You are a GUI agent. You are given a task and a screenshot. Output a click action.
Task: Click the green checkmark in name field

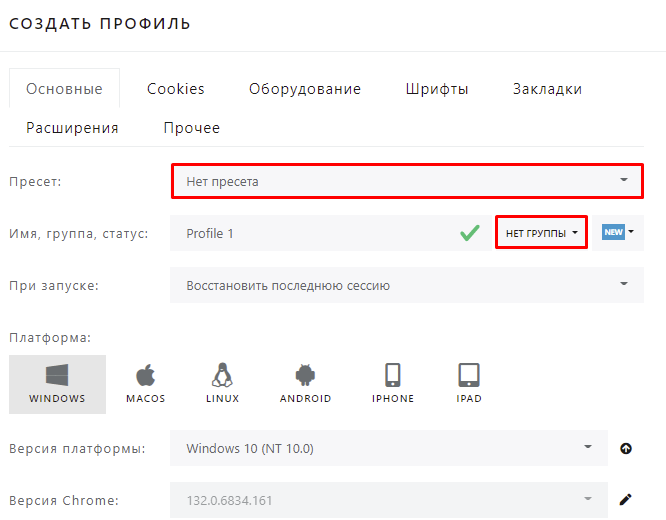pos(469,233)
